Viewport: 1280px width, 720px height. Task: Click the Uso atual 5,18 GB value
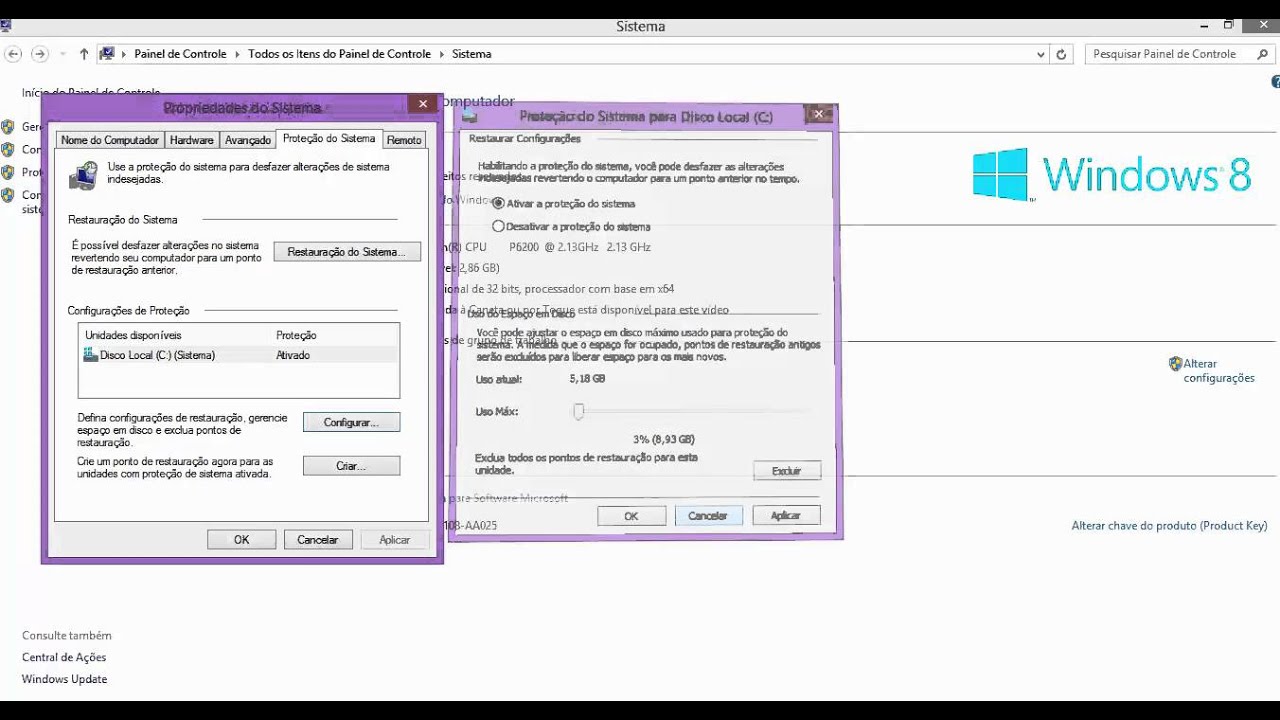[x=587, y=379]
